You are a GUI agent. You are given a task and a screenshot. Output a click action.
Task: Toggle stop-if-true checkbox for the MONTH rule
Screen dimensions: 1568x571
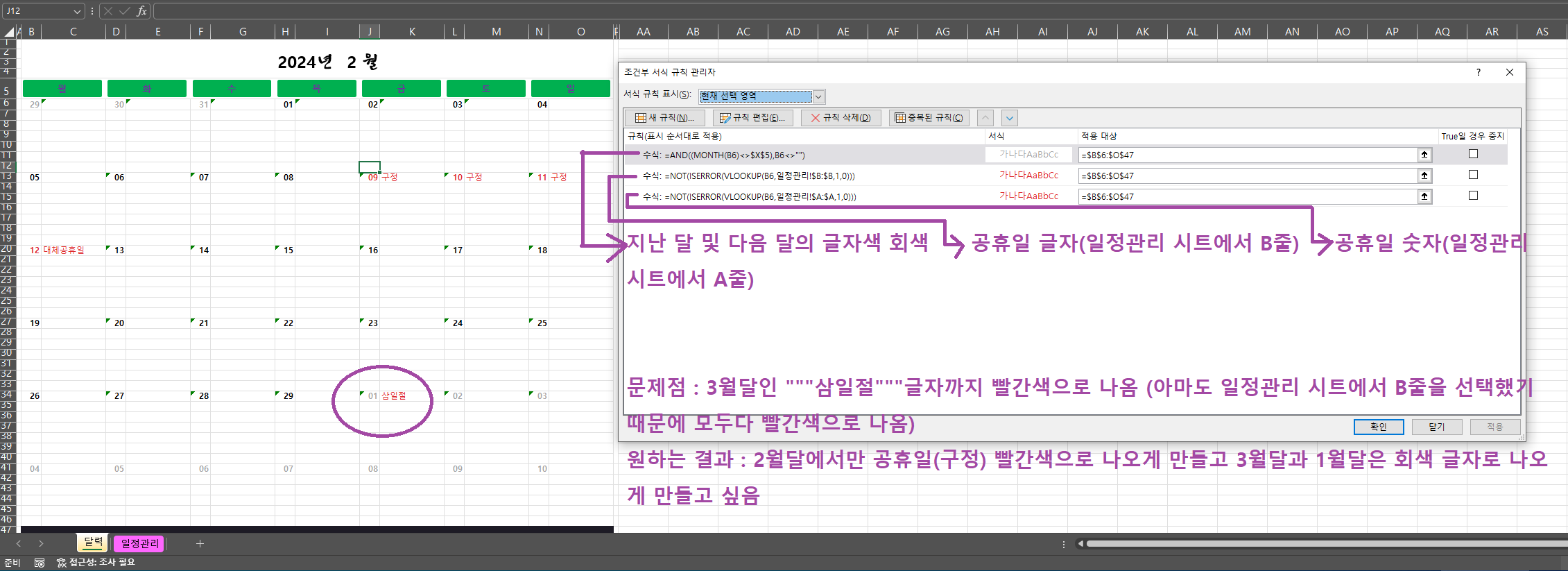1473,154
